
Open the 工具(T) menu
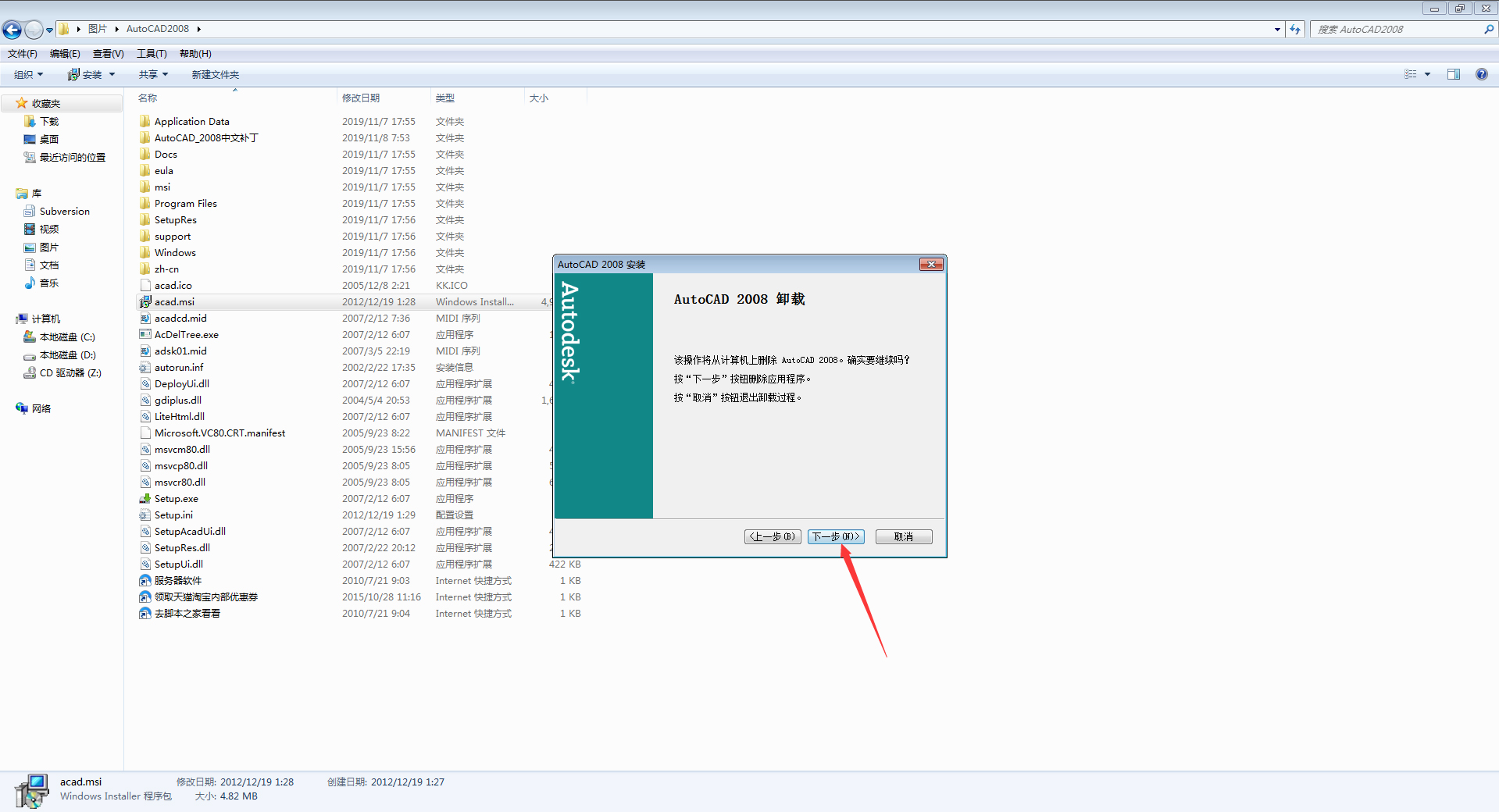click(x=152, y=53)
